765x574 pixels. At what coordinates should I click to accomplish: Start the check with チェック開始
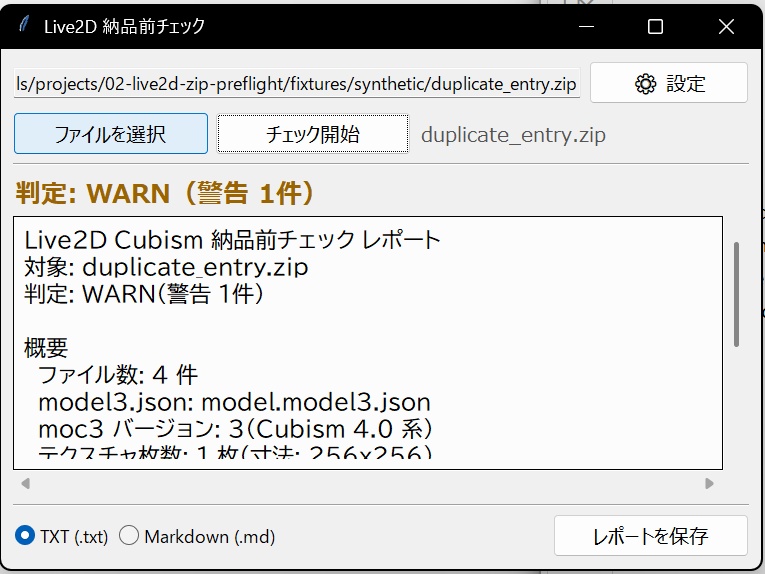[x=313, y=134]
